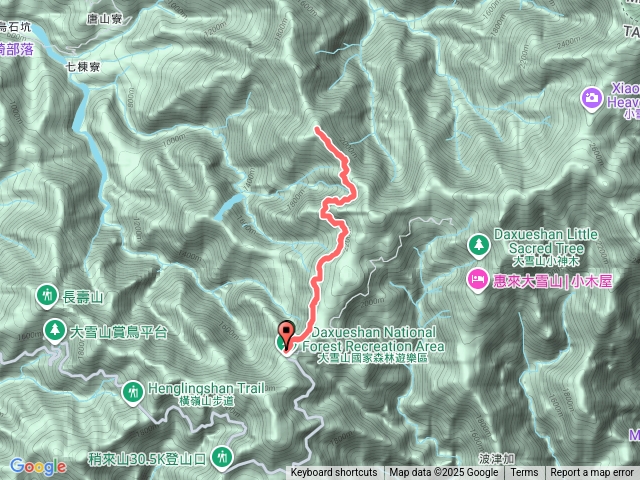Select the Daxueshan Little Sacred Tree marker

(x=479, y=245)
